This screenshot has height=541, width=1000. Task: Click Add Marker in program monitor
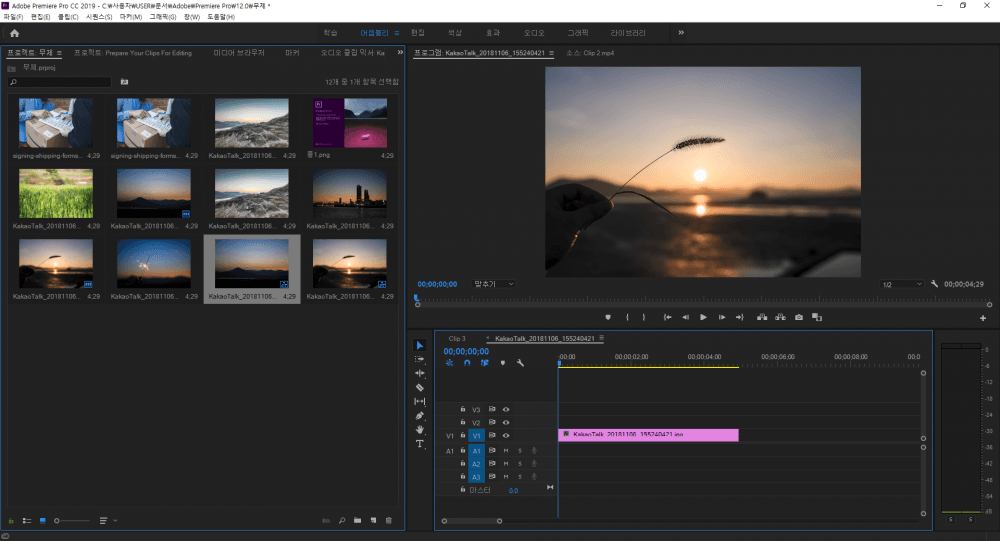pyautogui.click(x=608, y=317)
